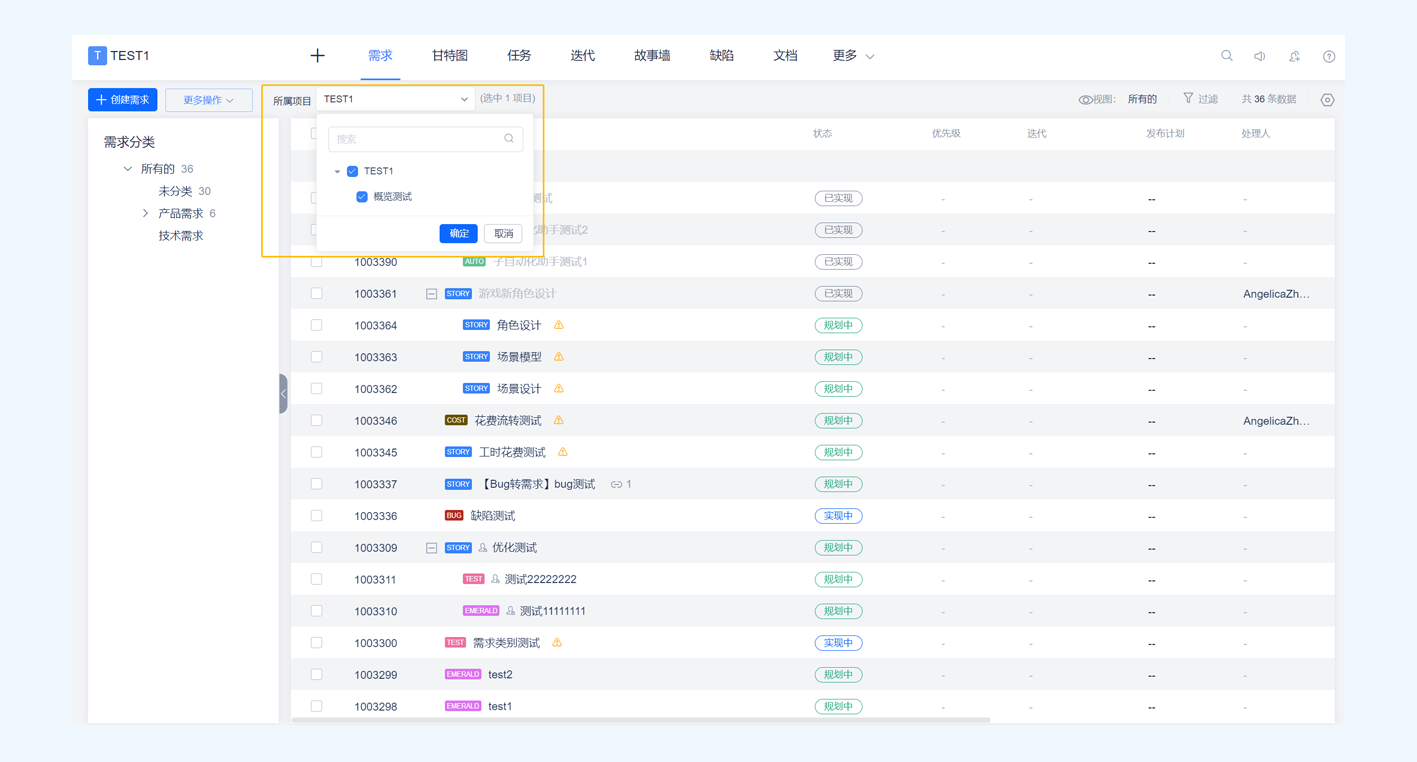Open the 更多 menu in top navigation
The height and width of the screenshot is (762, 1417).
tap(853, 56)
